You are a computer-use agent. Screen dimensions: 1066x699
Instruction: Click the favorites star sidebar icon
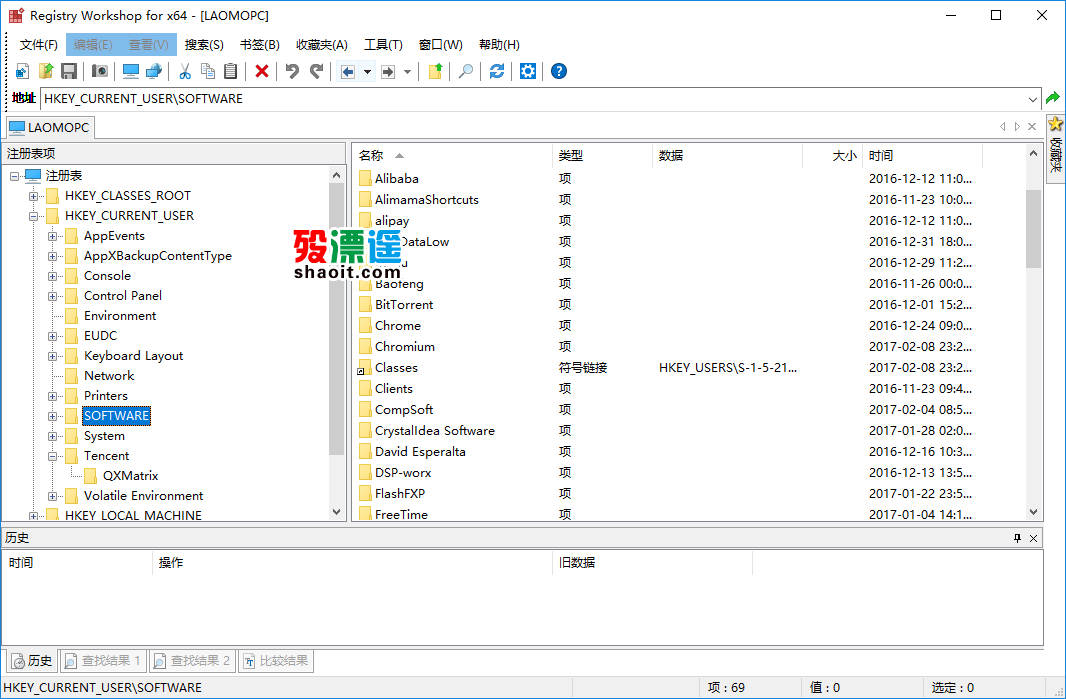[x=1055, y=124]
